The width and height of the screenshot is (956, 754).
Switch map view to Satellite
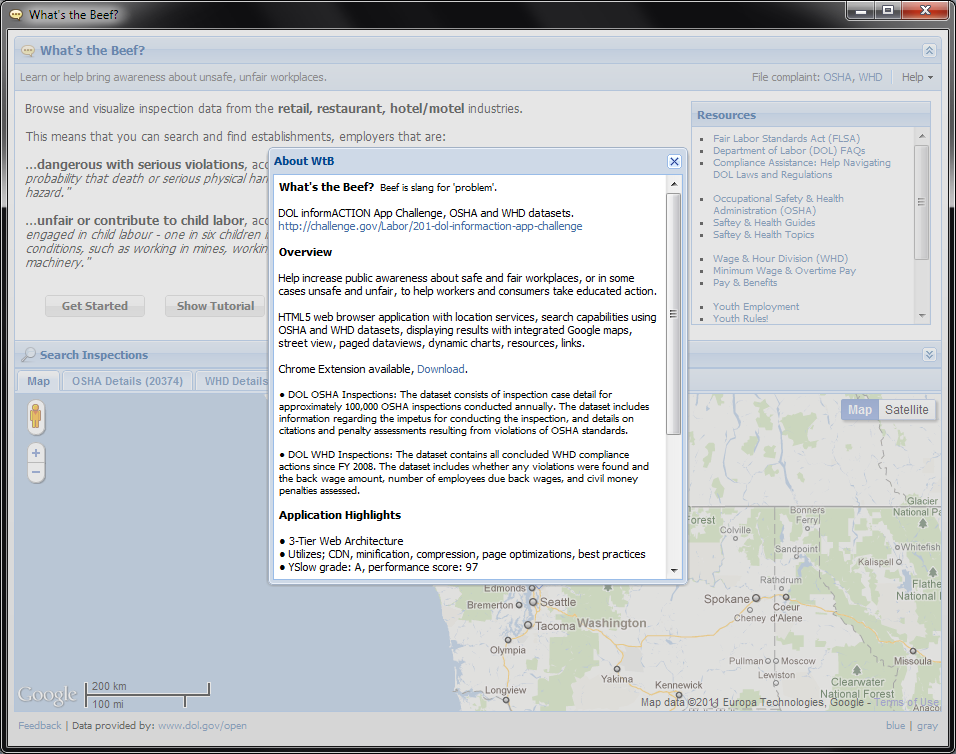(x=906, y=410)
